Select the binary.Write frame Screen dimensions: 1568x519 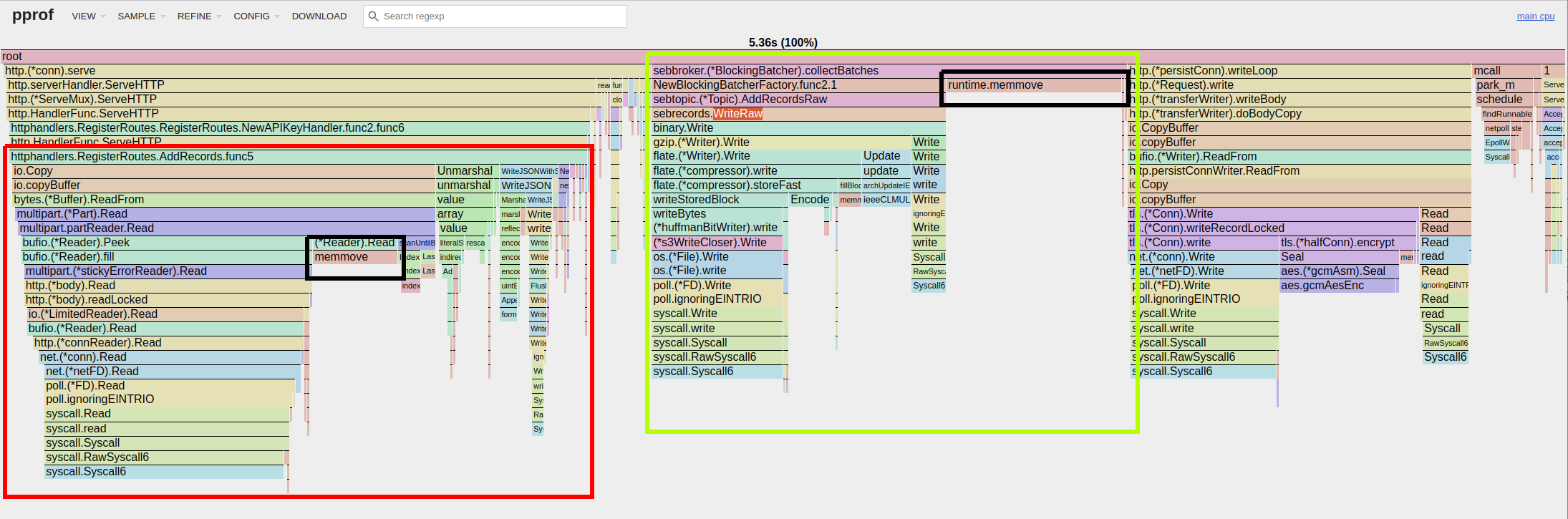click(798, 128)
